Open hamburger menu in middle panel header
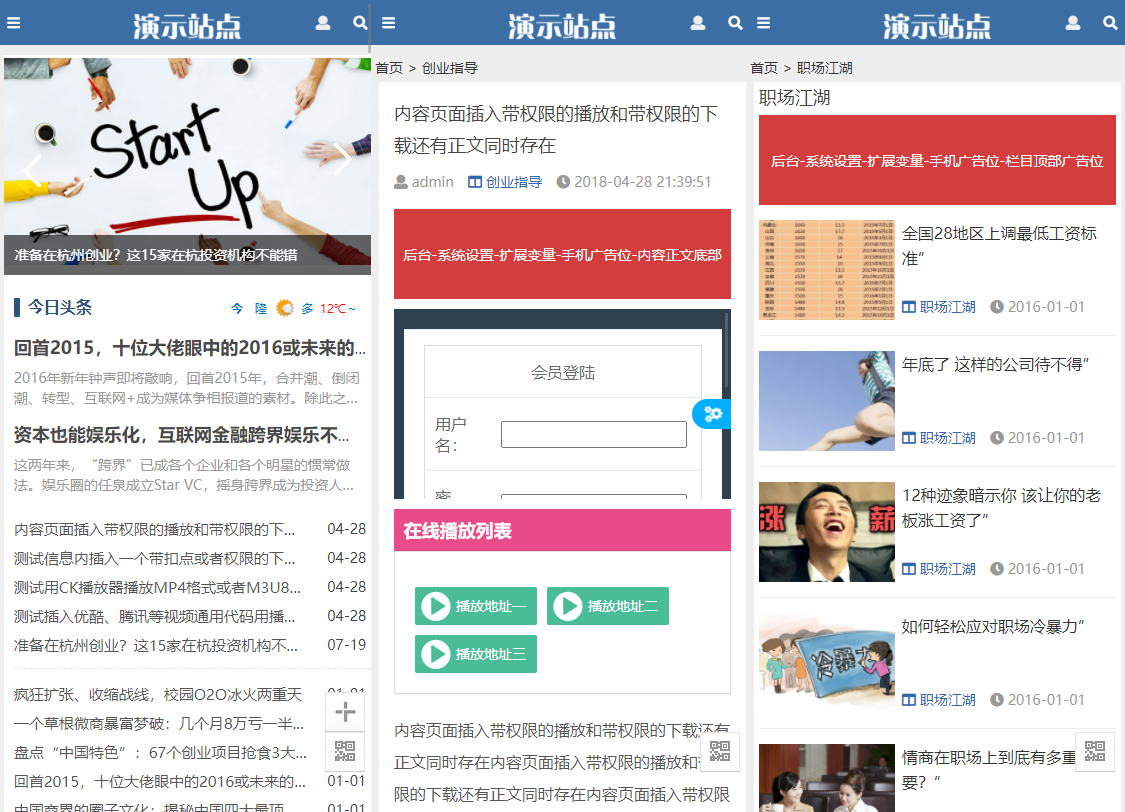The height and width of the screenshot is (812, 1125). tap(389, 23)
